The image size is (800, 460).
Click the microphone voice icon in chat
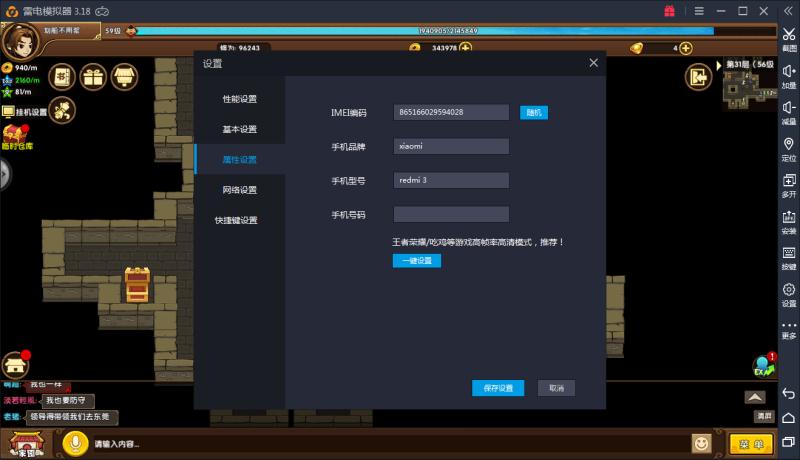click(x=73, y=442)
